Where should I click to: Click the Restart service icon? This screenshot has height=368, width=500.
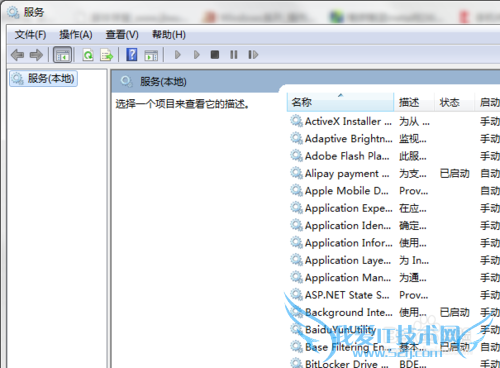tap(253, 54)
